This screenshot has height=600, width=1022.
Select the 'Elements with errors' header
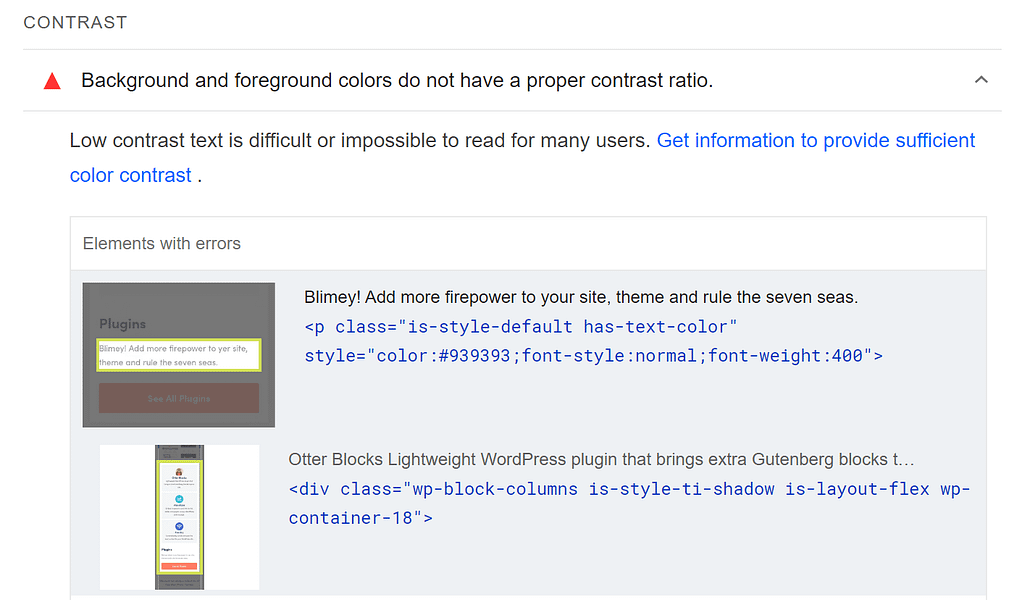161,243
